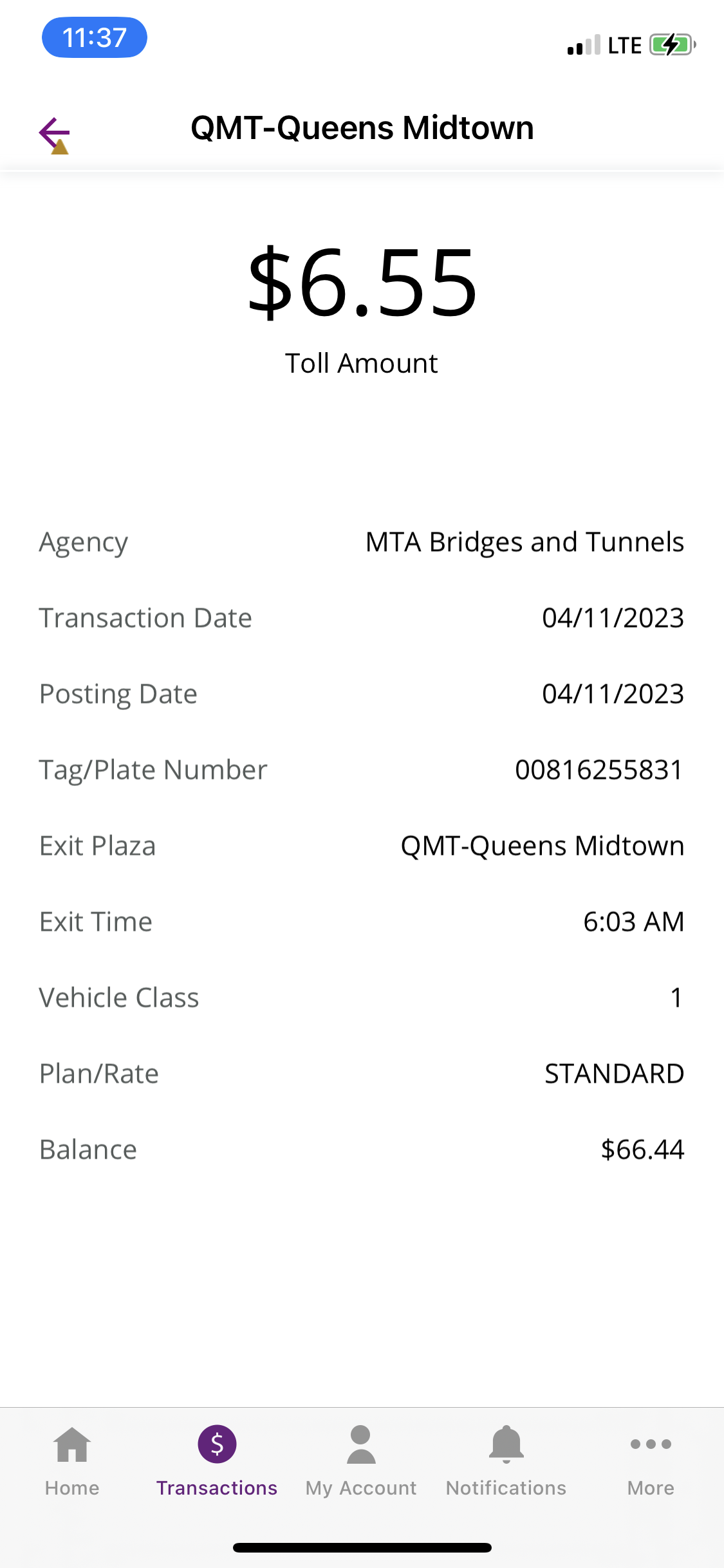Switch to the Transactions tab label
This screenshot has width=724, height=1568.
(x=217, y=1488)
